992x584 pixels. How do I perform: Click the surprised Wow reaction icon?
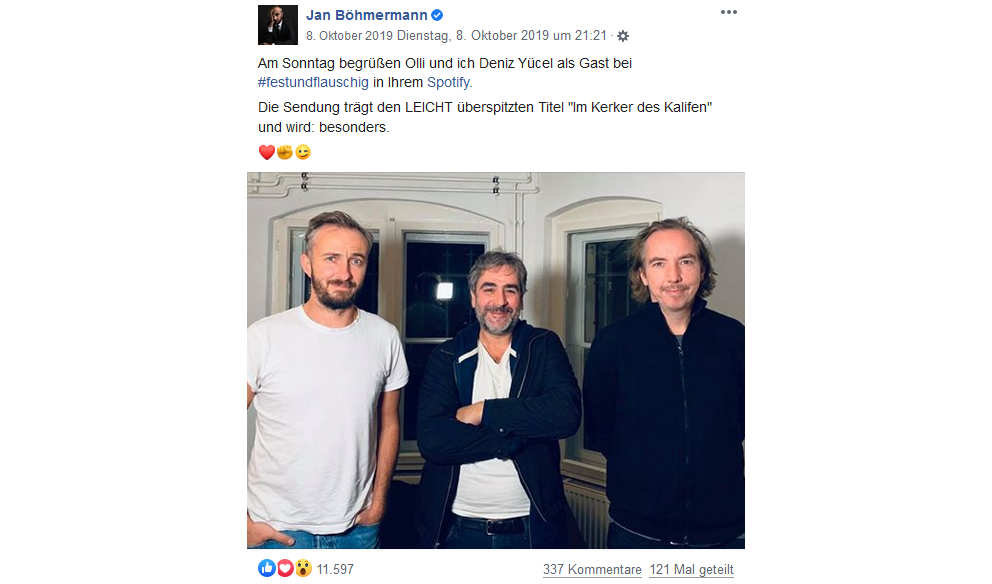tap(303, 568)
